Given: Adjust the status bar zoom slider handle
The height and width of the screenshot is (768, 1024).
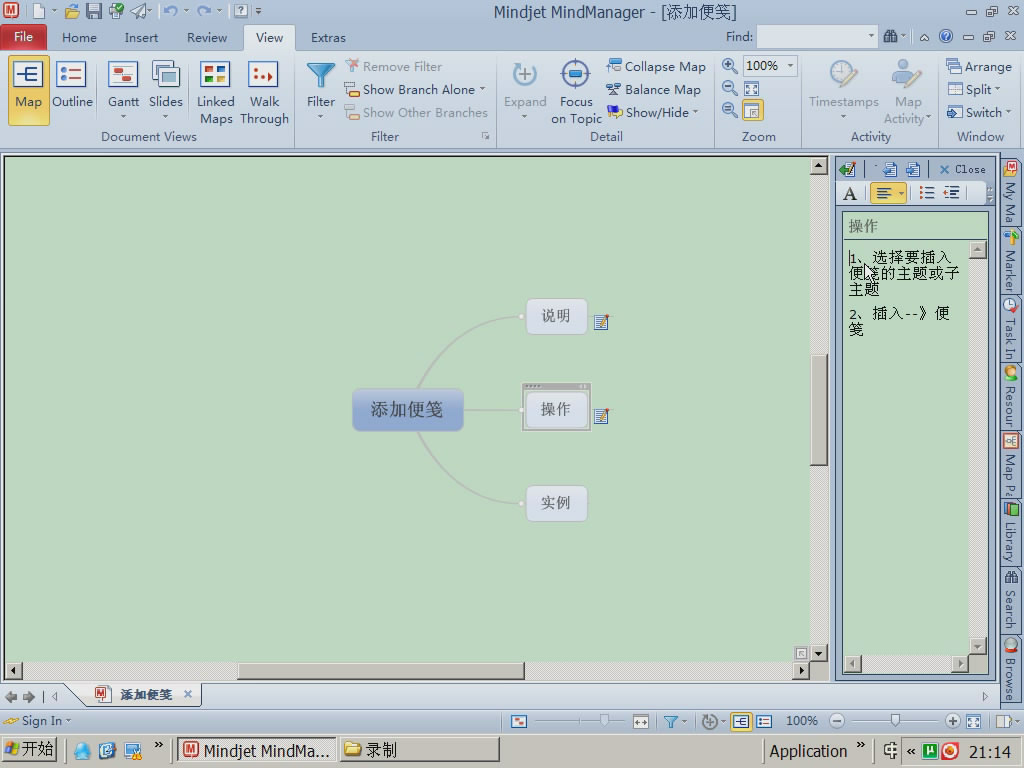Looking at the screenshot, I should coord(895,720).
